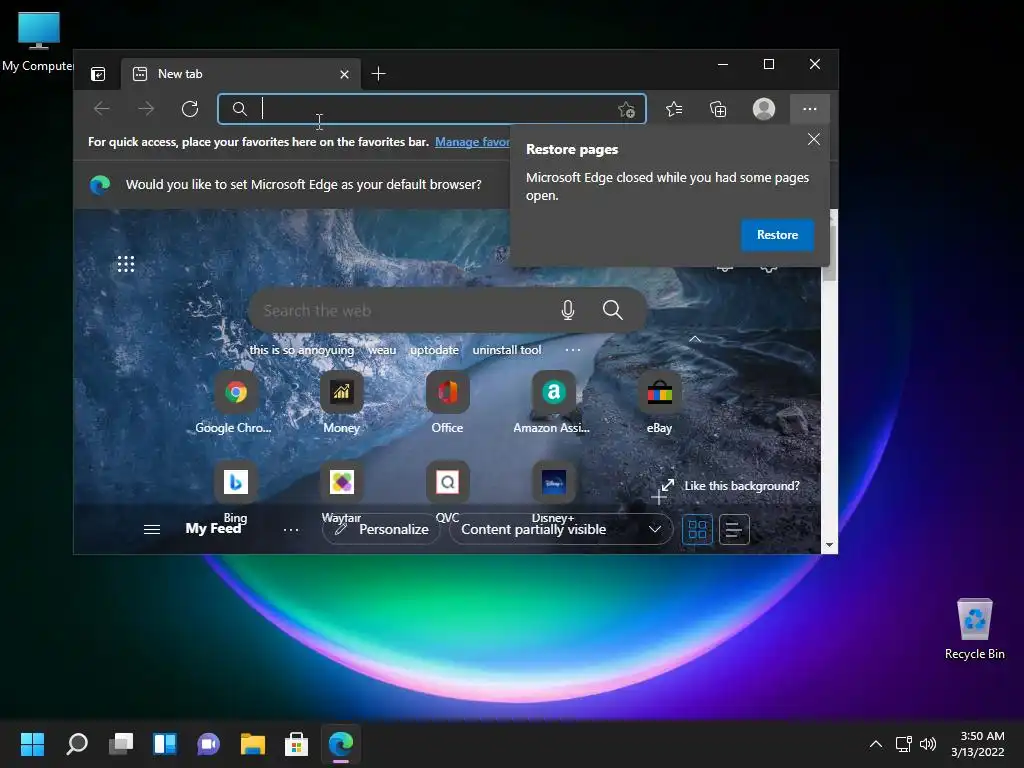The width and height of the screenshot is (1024, 768).
Task: Open feed options ellipsis beside My Feed
Action: (291, 530)
